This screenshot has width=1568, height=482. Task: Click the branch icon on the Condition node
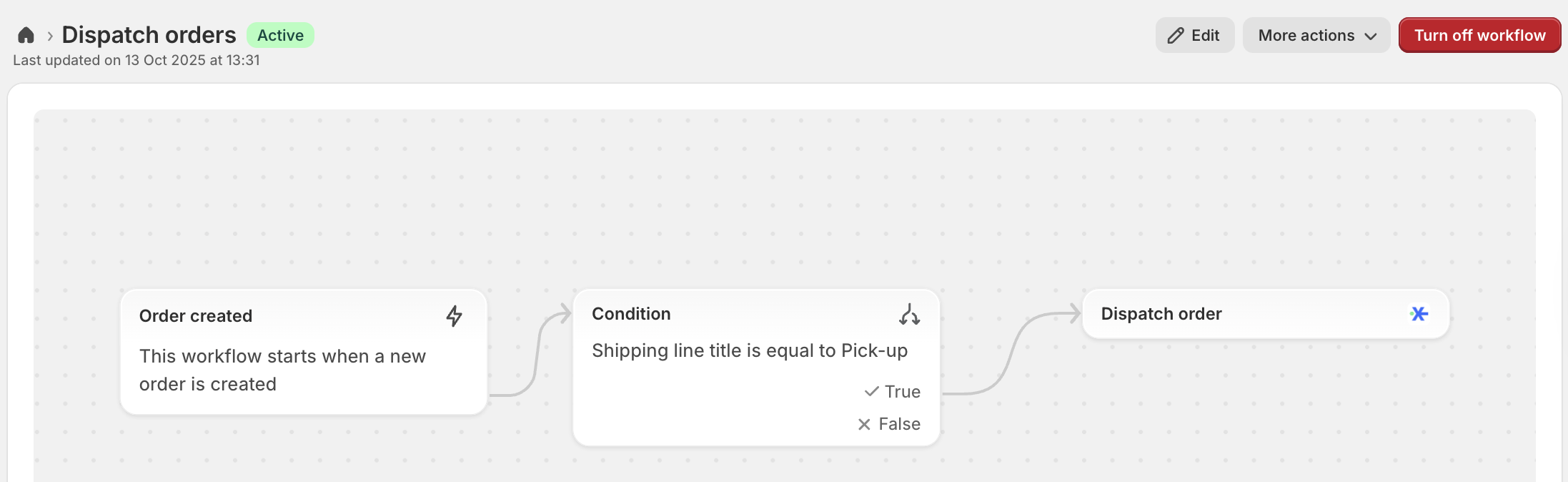tap(909, 314)
